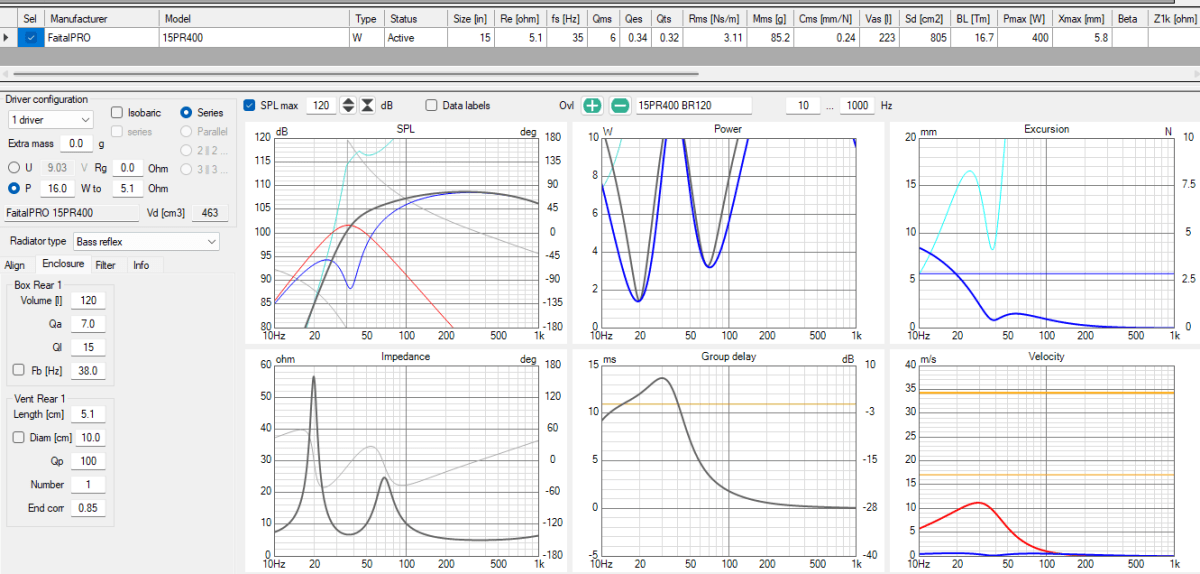This screenshot has height=574, width=1200.
Task: Click the Model column header
Action: click(x=254, y=19)
